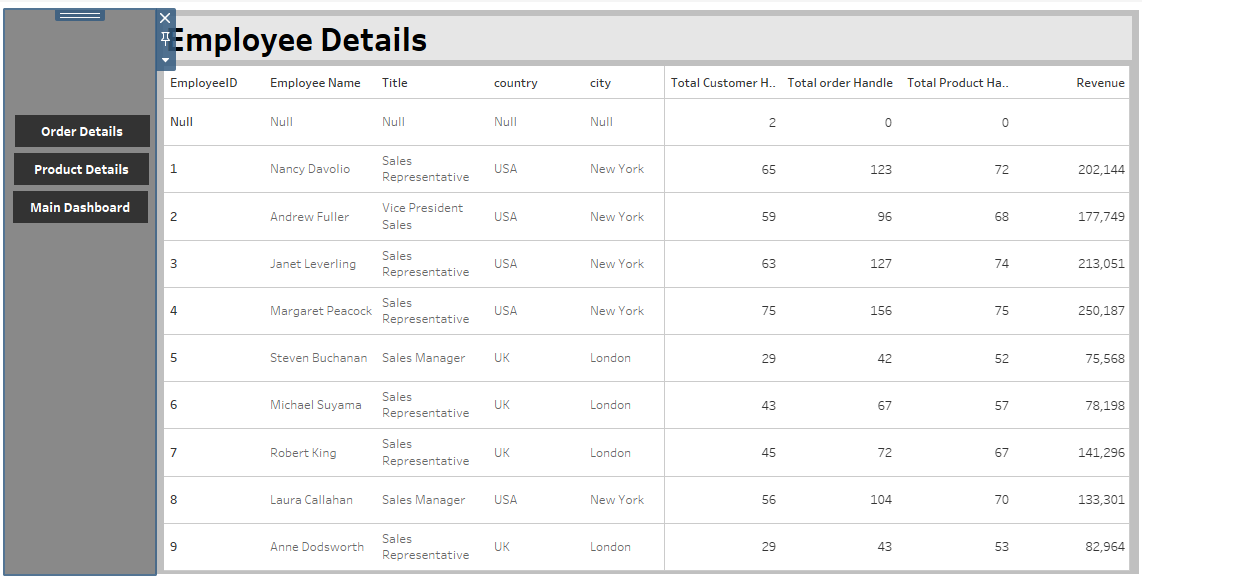Click the grab handle atop the floating panel
Image resolution: width=1240 pixels, height=576 pixels.
coord(80,14)
